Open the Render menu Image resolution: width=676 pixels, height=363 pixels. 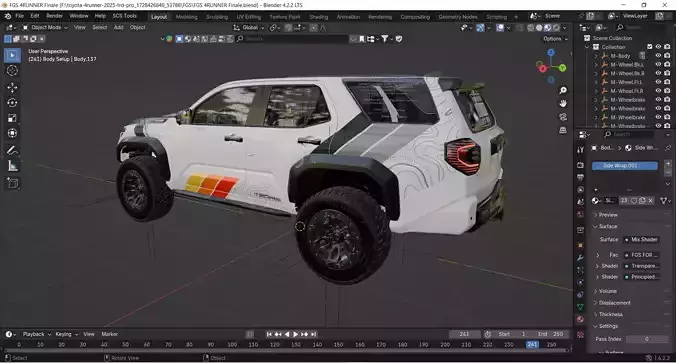pyautogui.click(x=54, y=16)
